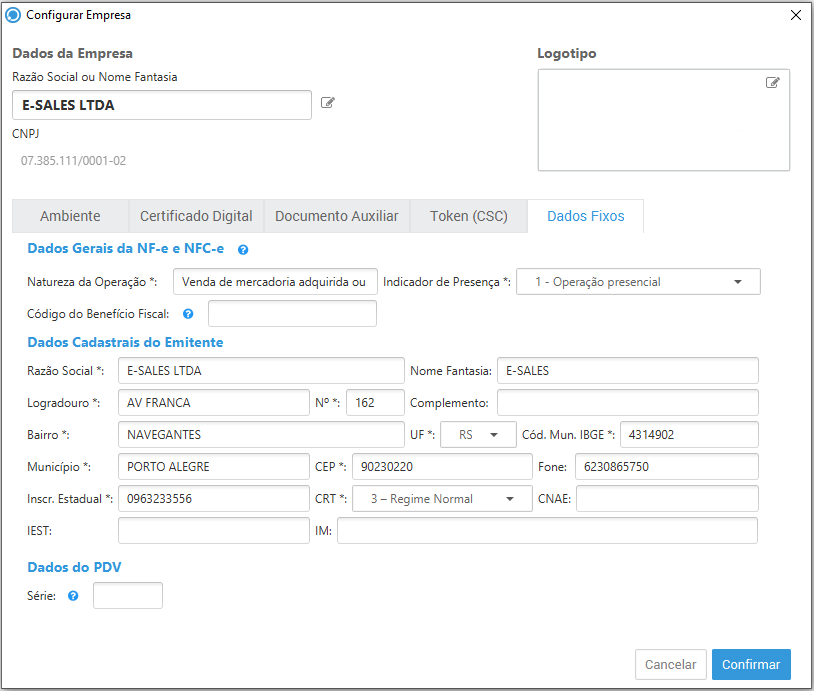
Task: Click the edit icon beside company name
Action: (x=327, y=103)
